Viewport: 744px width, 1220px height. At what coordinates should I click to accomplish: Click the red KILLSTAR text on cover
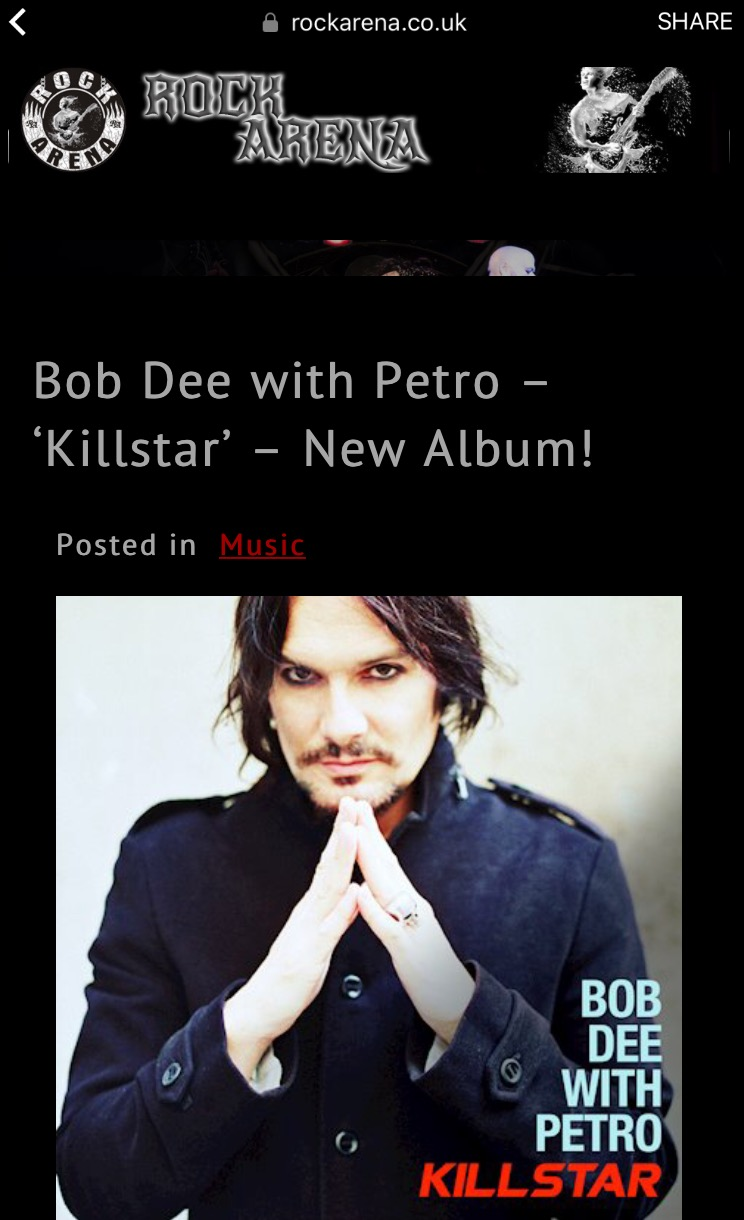point(540,1180)
